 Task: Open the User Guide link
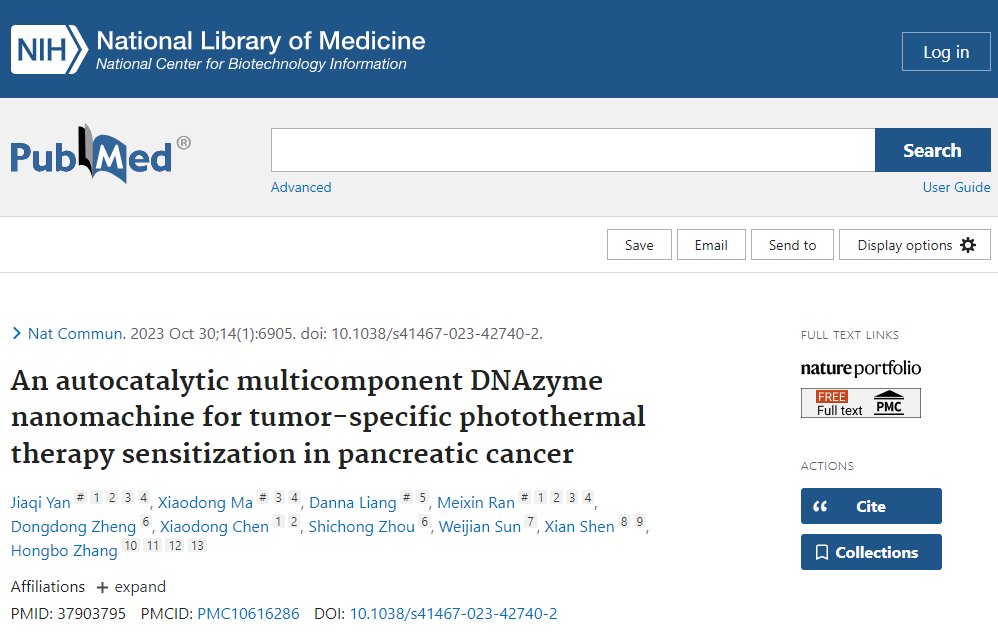[956, 187]
